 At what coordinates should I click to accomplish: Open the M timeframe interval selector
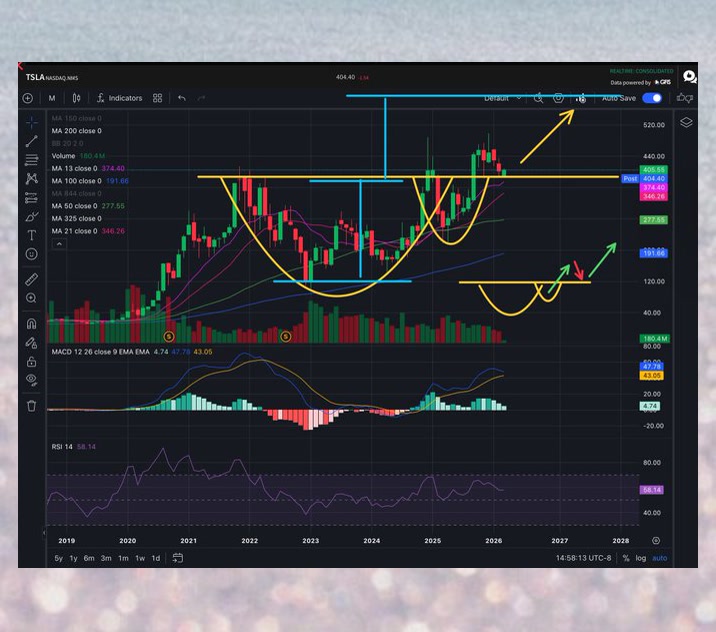coord(52,98)
